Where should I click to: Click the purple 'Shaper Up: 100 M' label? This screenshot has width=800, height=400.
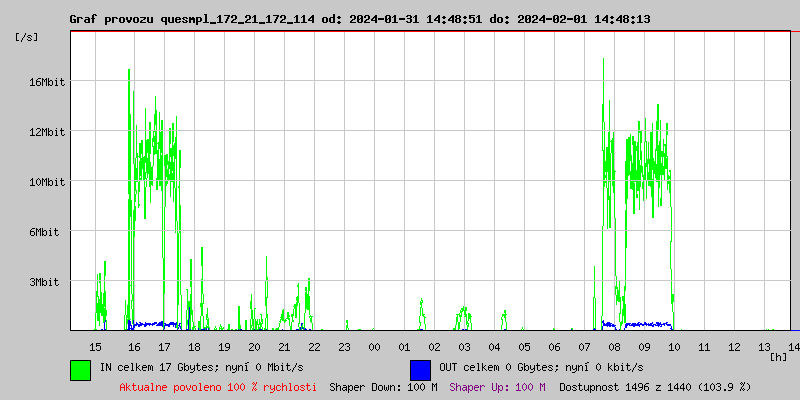pyautogui.click(x=497, y=386)
